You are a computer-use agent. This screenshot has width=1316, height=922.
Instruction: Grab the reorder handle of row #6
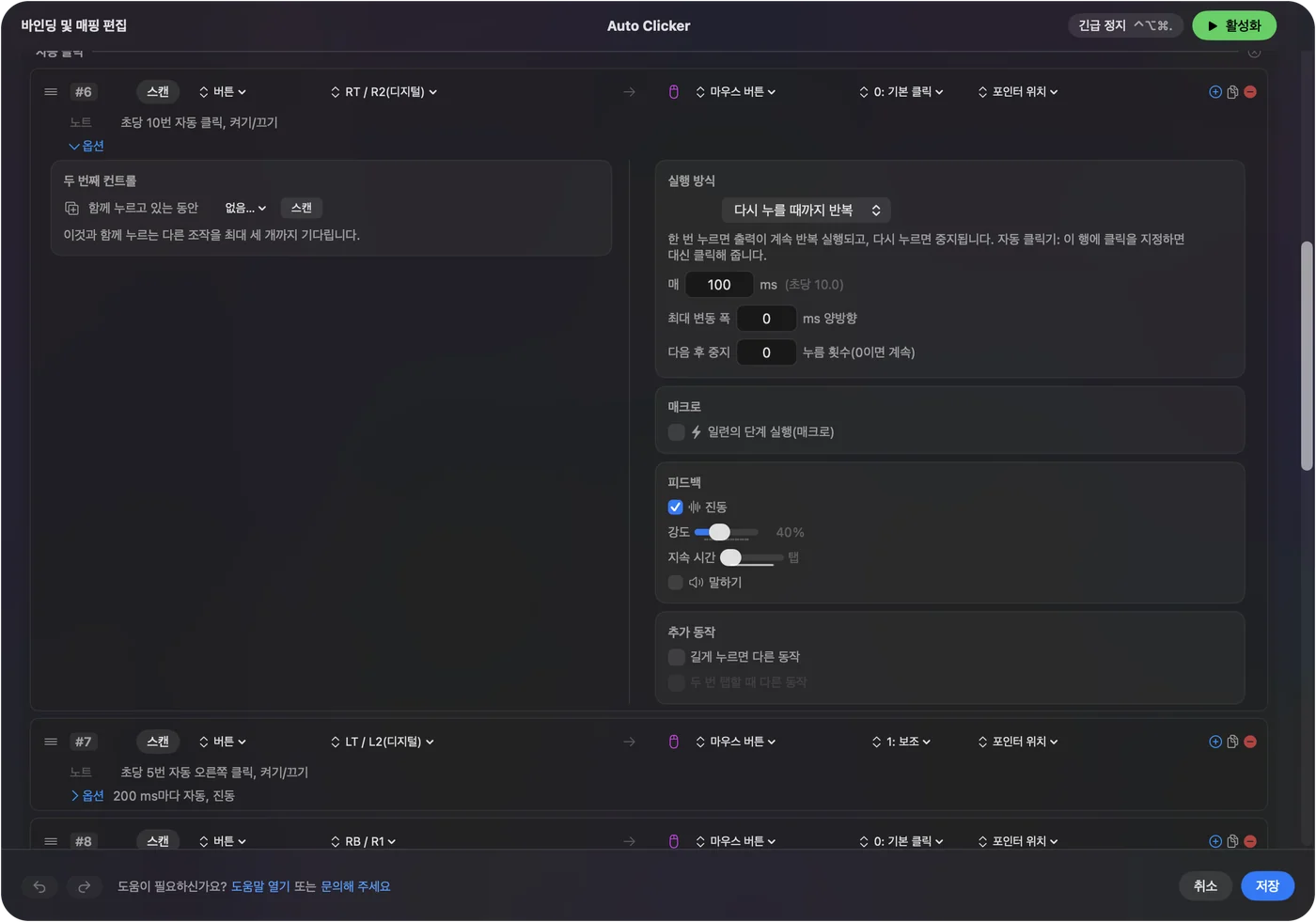click(51, 92)
